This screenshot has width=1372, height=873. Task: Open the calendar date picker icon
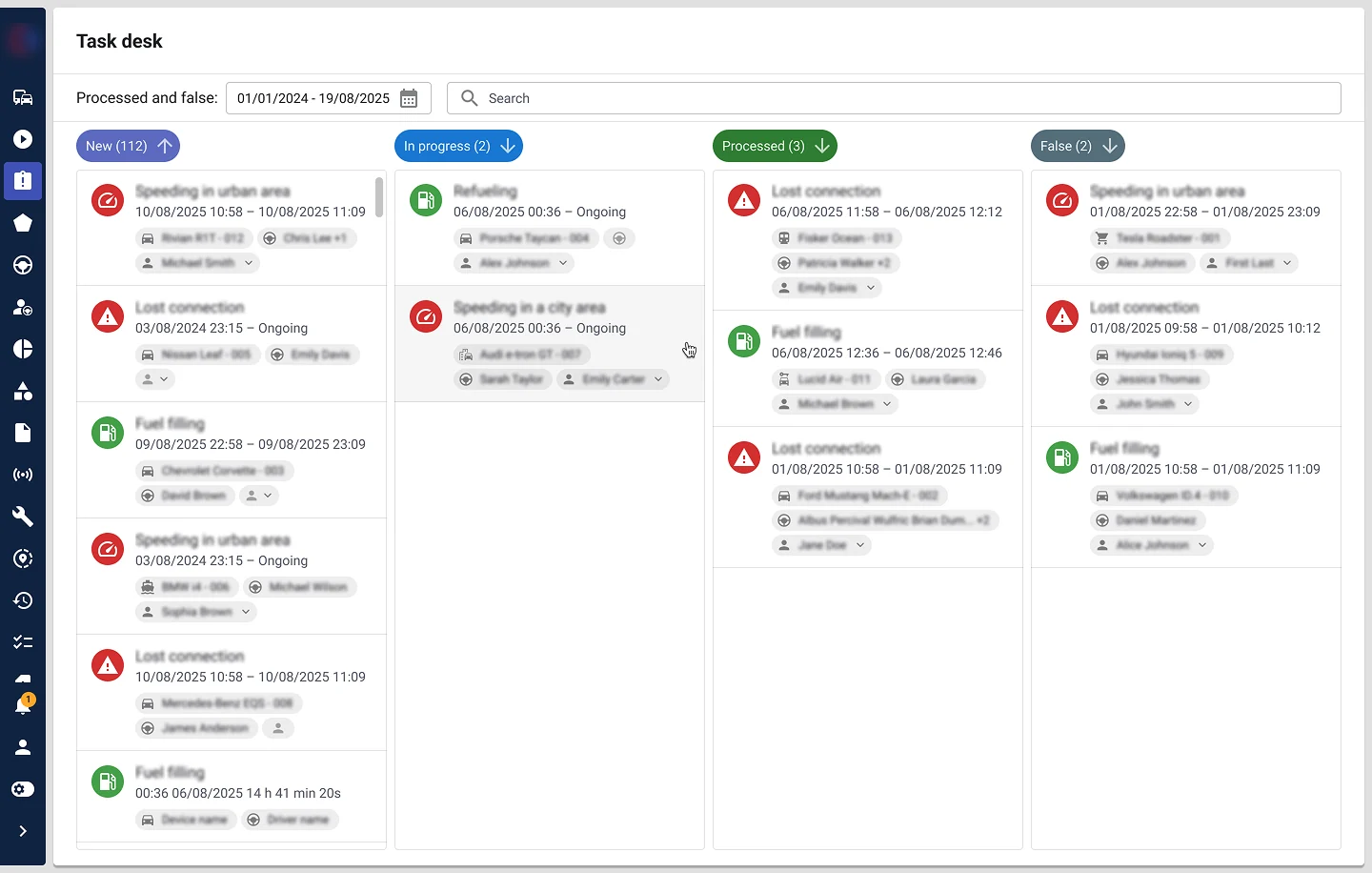[x=409, y=98]
